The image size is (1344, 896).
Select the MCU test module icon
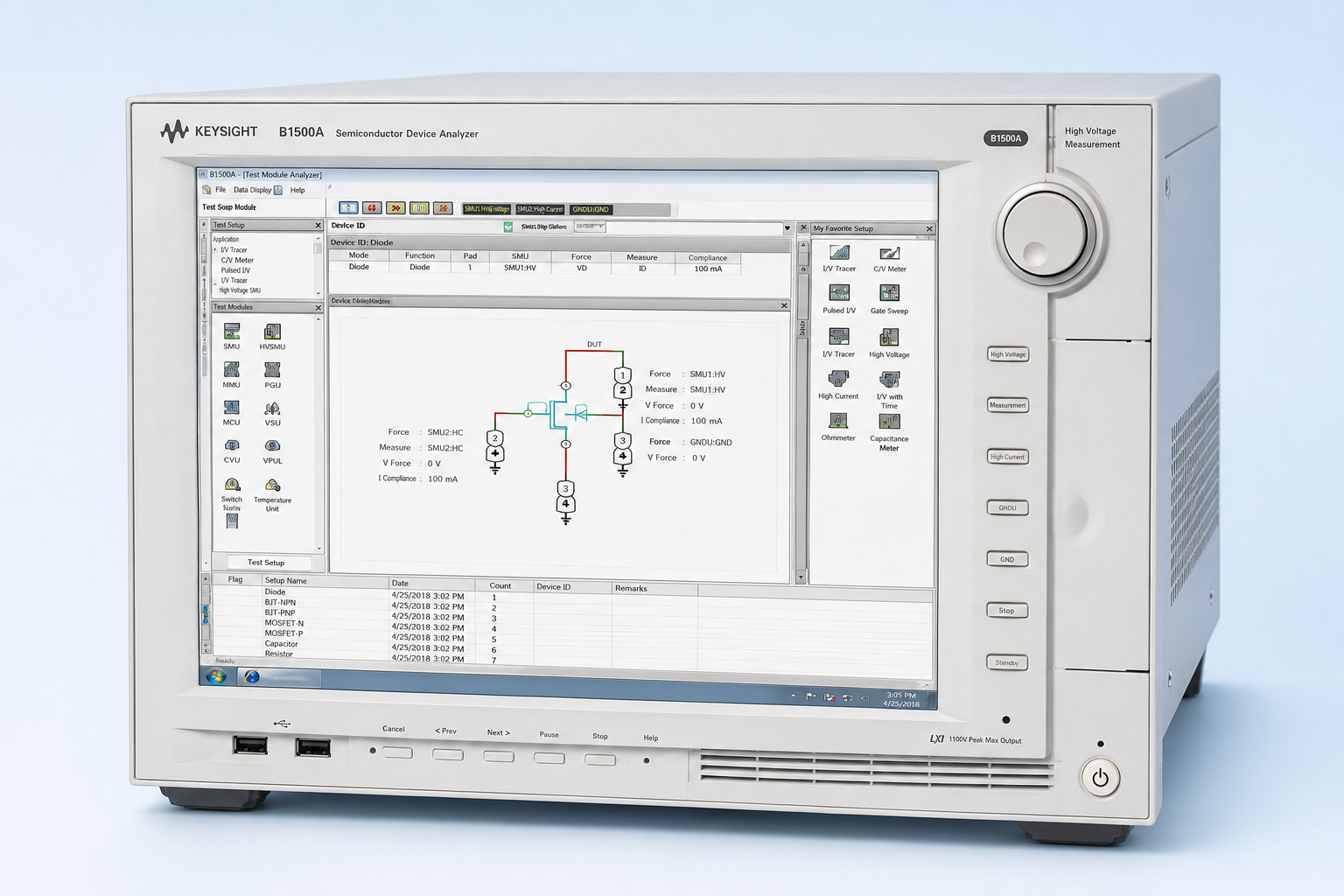point(231,408)
